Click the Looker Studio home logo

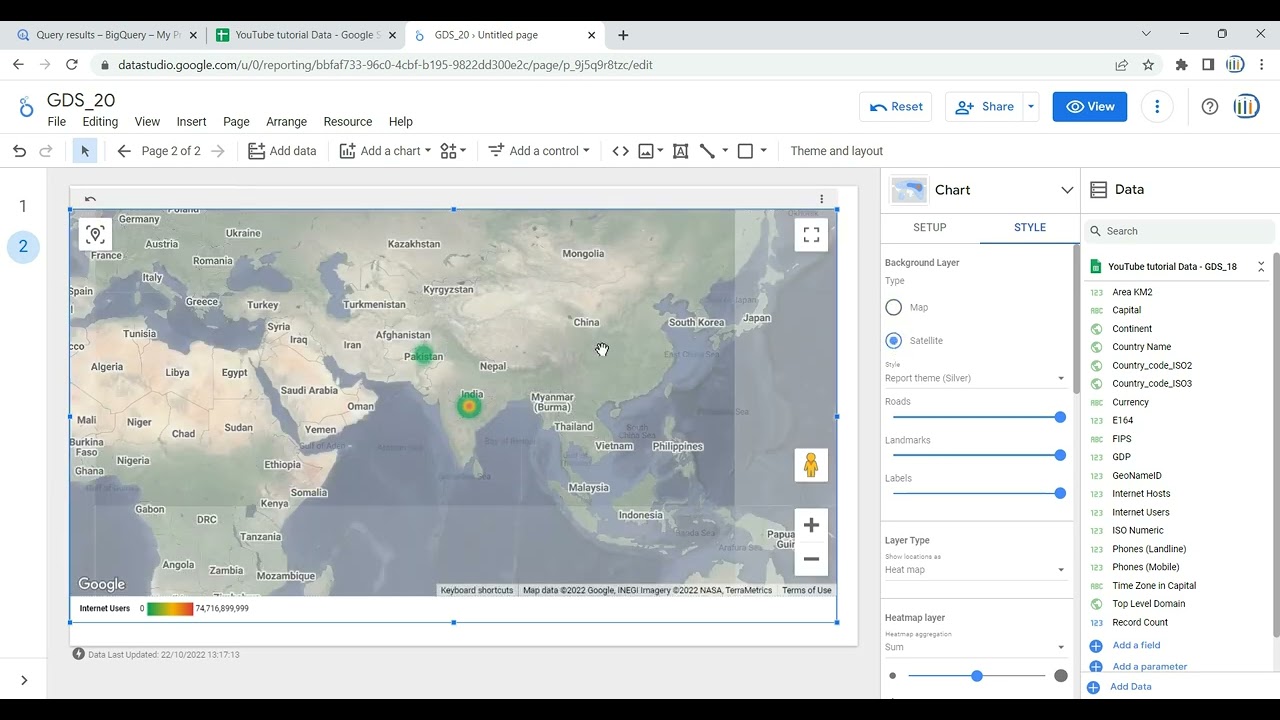click(x=26, y=108)
